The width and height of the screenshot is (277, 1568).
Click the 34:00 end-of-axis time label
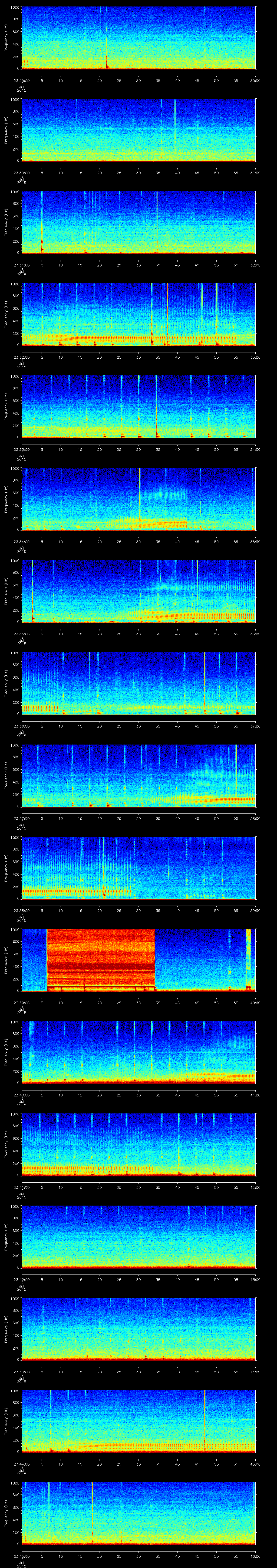[x=255, y=449]
